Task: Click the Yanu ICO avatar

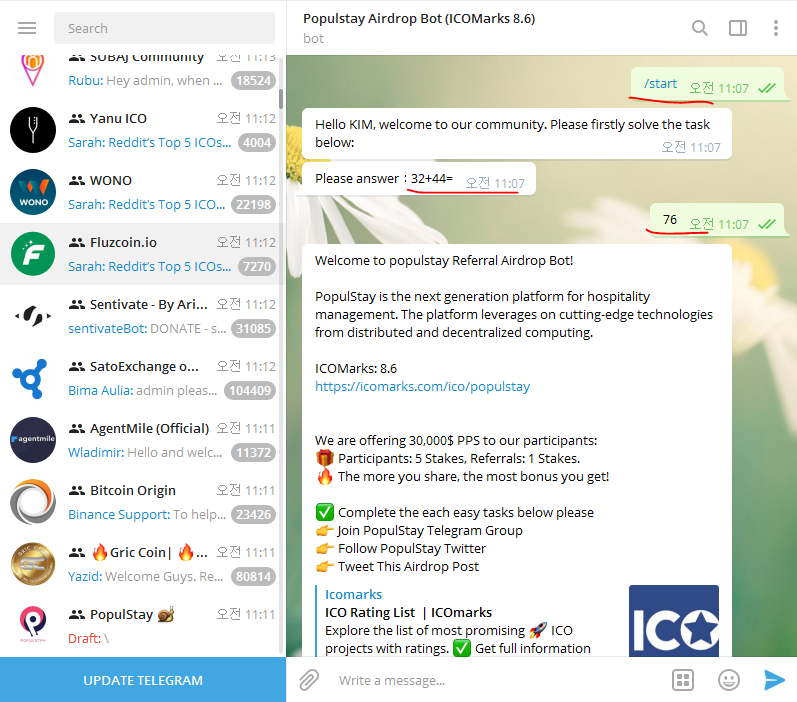Action: 33,130
